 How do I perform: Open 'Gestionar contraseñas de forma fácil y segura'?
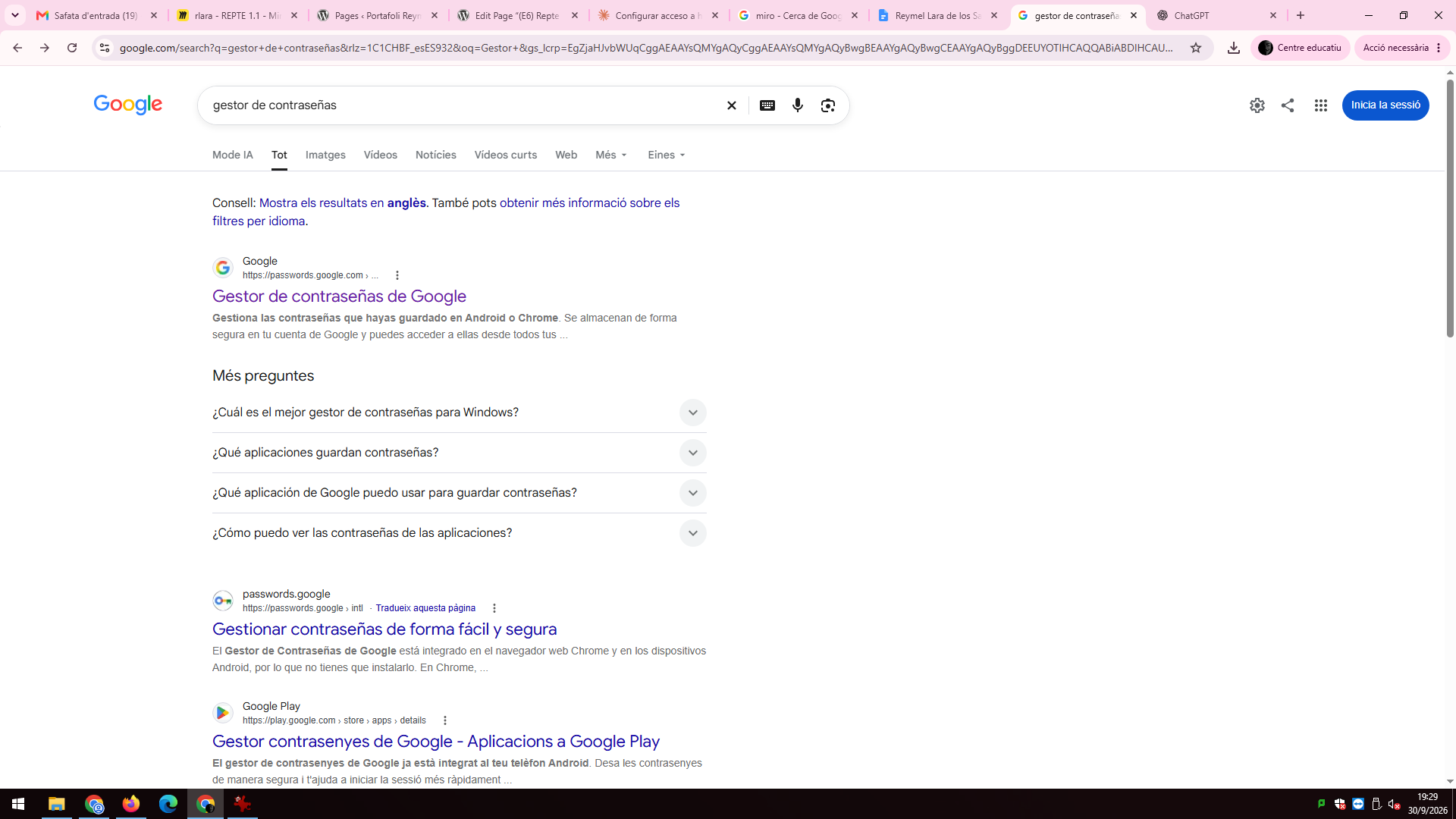[x=384, y=629]
